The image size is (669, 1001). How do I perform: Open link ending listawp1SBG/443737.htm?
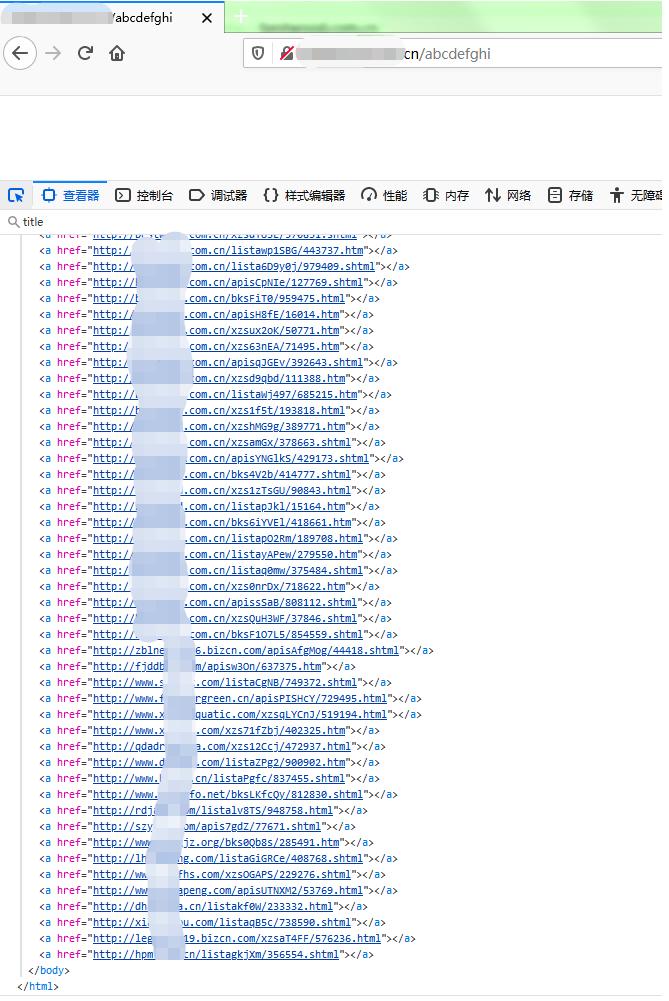point(228,250)
